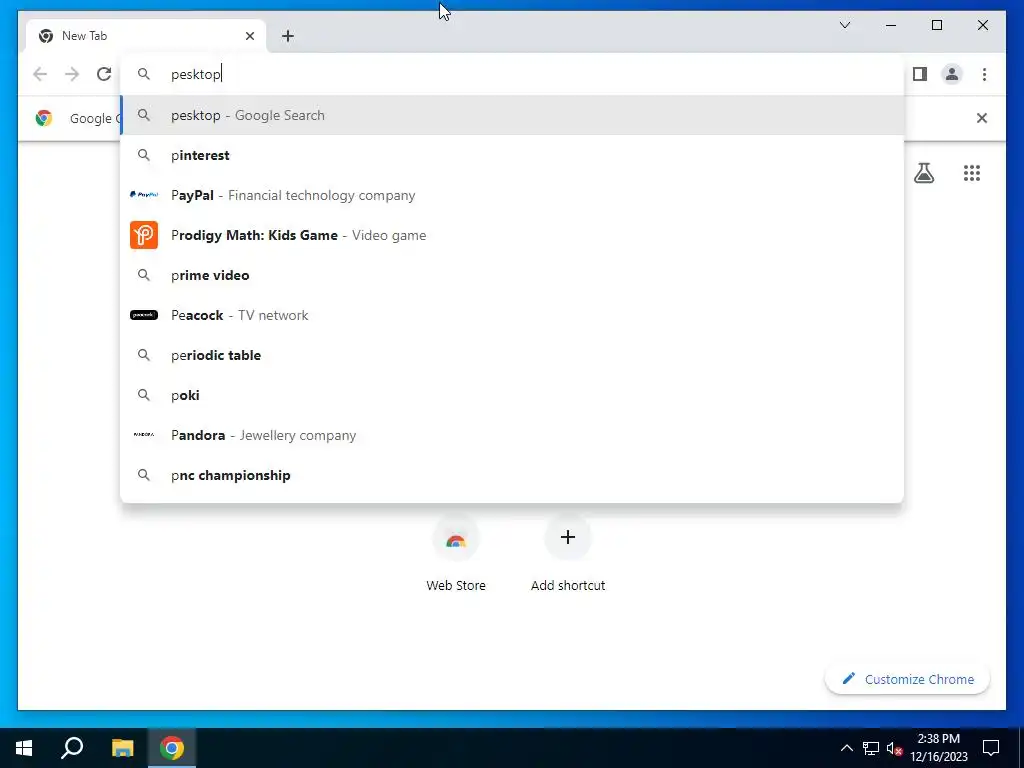This screenshot has height=768, width=1024.
Task: Click the Chrome taskbar icon
Action: point(172,748)
